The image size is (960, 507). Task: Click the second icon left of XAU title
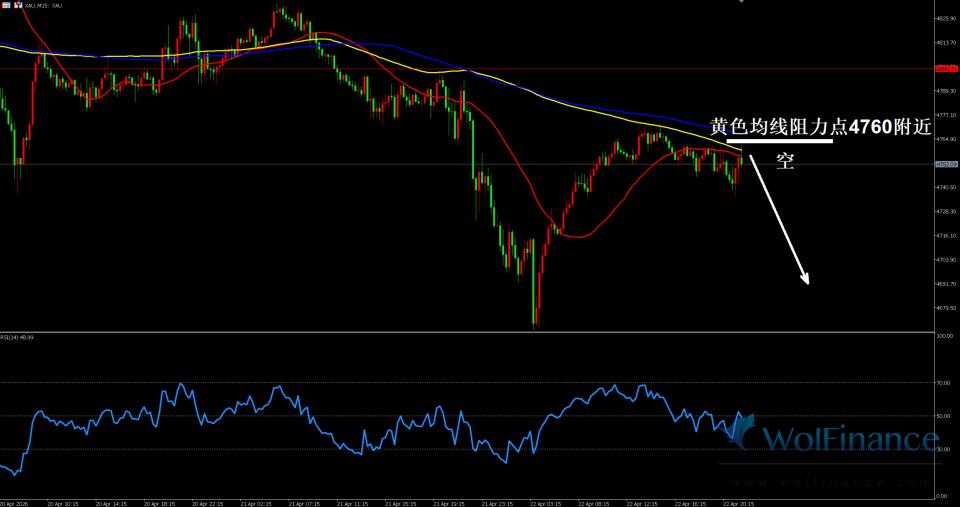18,7
